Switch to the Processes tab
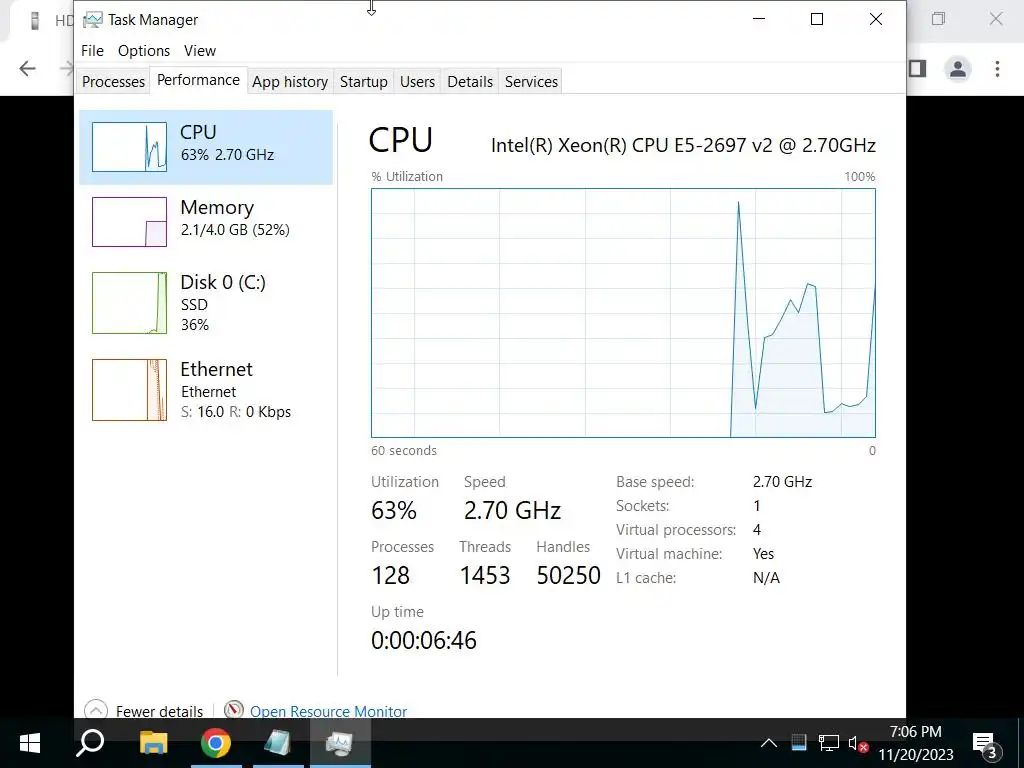1024x768 pixels. pos(113,82)
